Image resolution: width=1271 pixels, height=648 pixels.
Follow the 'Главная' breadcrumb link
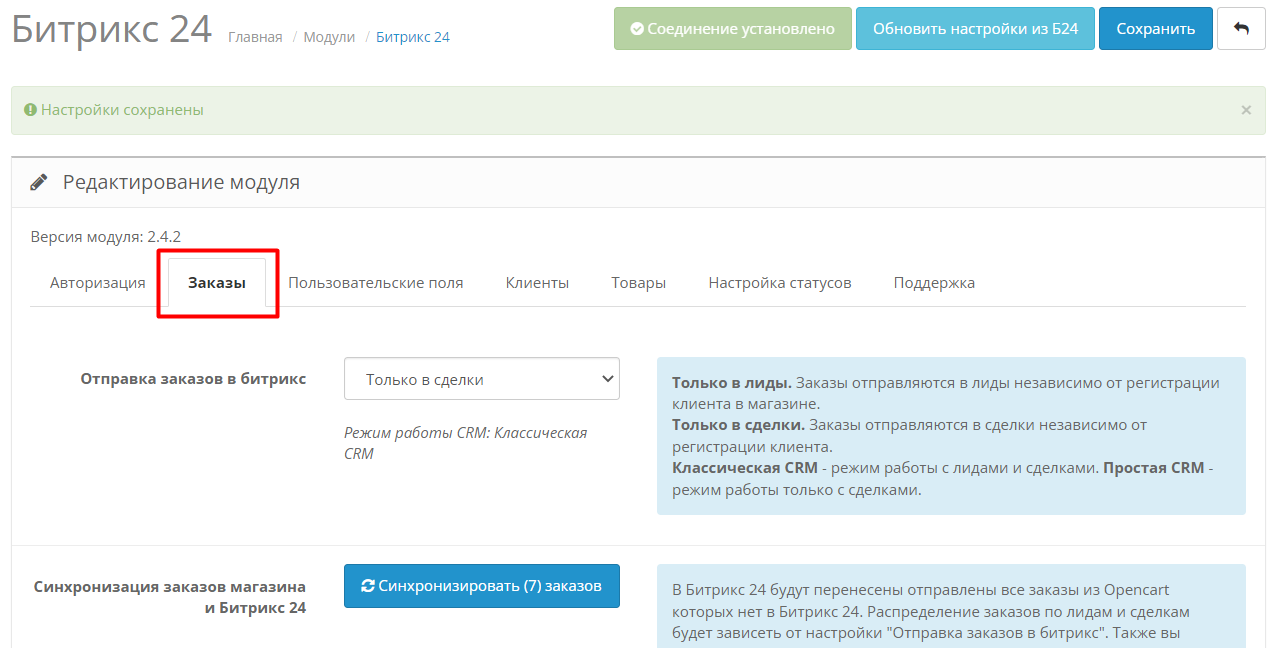pos(255,37)
